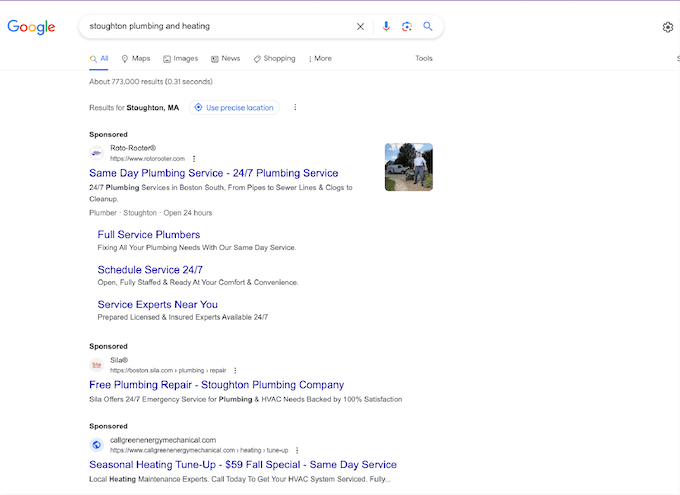This screenshot has height=495, width=680.
Task: Click the Use precise location button
Action: point(233,108)
